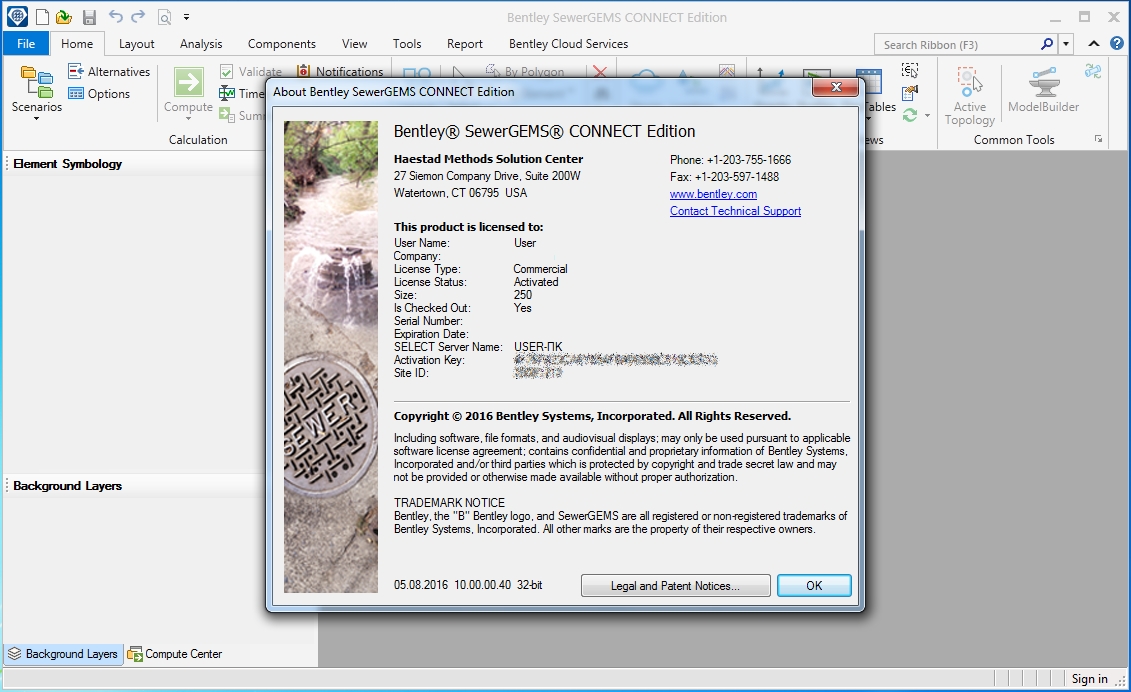1131x692 pixels.
Task: Click the Copyright 2016 Bentley Systems line
Action: point(592,416)
